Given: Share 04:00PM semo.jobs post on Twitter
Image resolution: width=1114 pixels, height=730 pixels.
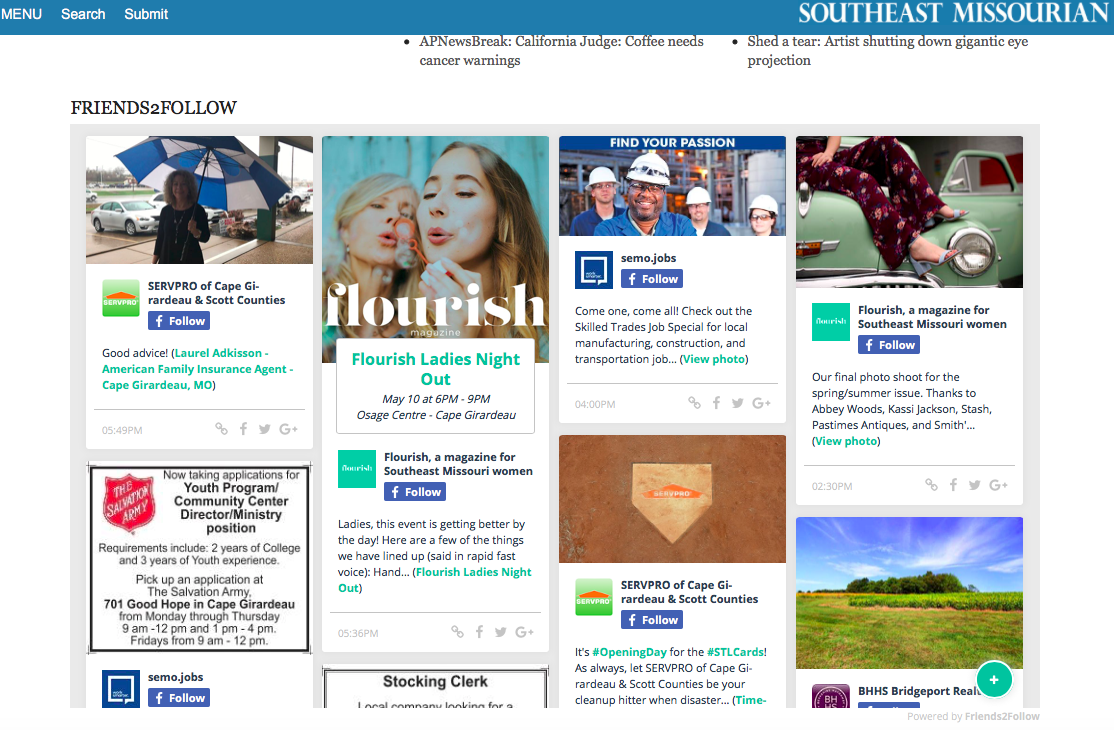Looking at the screenshot, I should (x=737, y=403).
